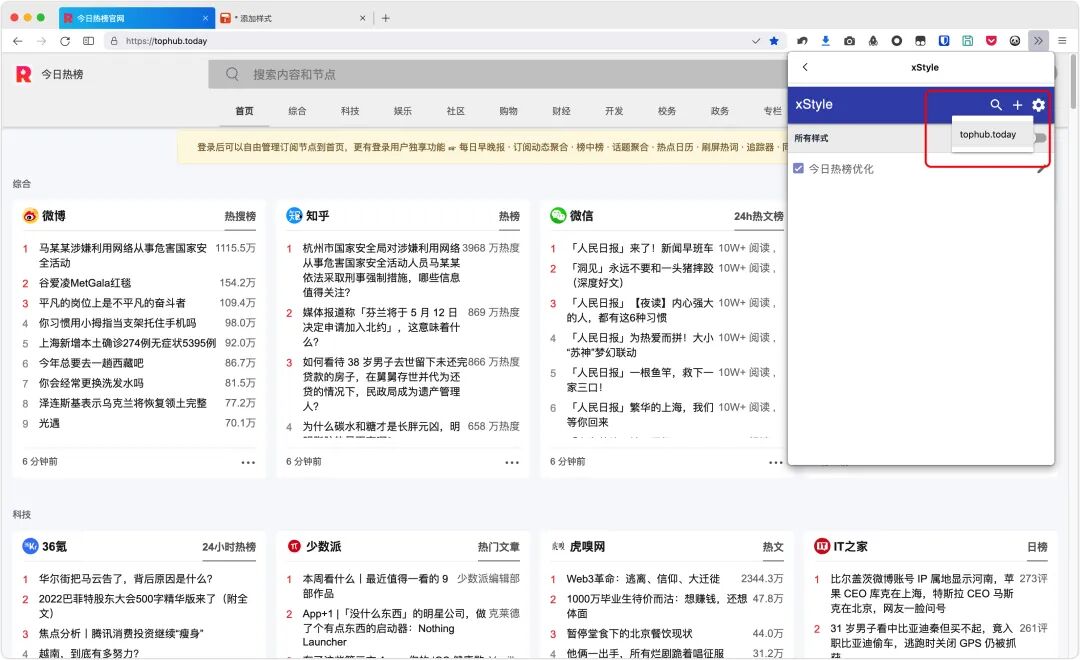Viewport: 1080px width, 660px height.
Task: Open the 谷爱凌MetGala红毯 weibo item
Action: [85, 283]
